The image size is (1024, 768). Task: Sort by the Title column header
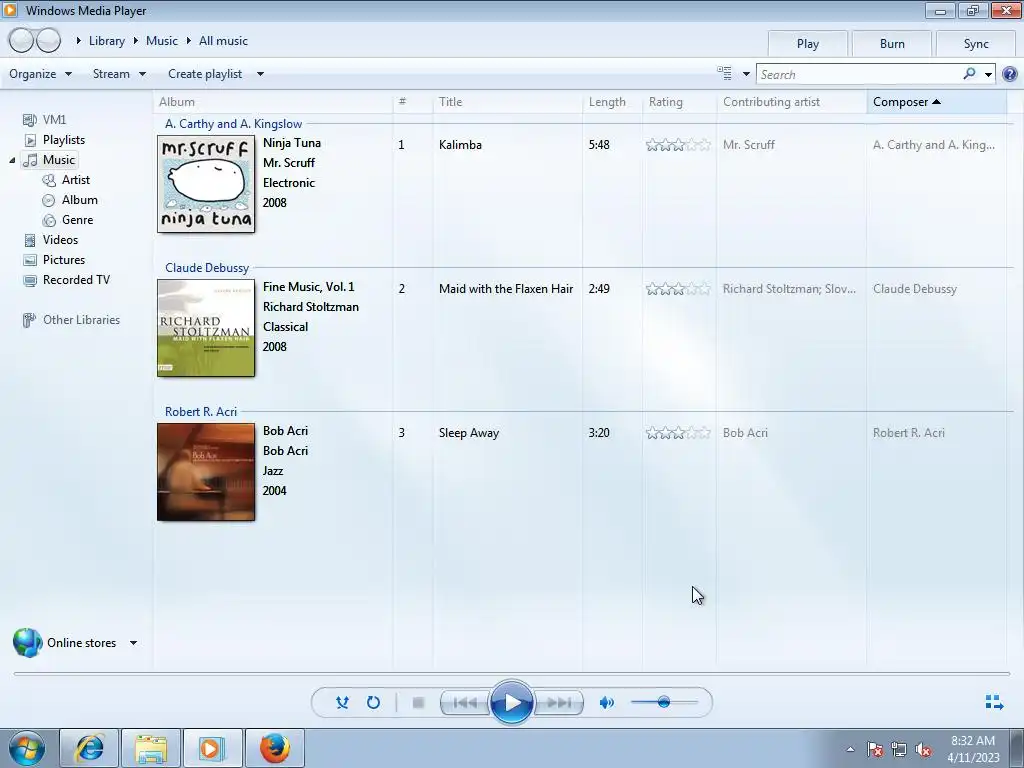(507, 102)
